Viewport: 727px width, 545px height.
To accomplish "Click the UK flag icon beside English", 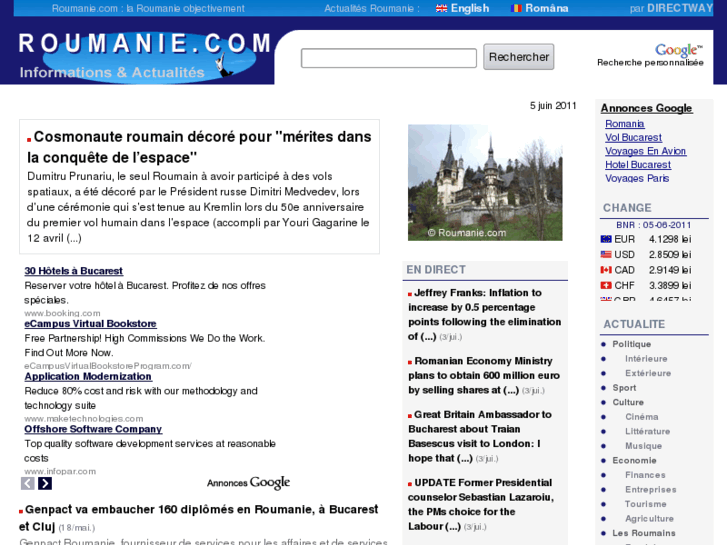I will pos(441,8).
